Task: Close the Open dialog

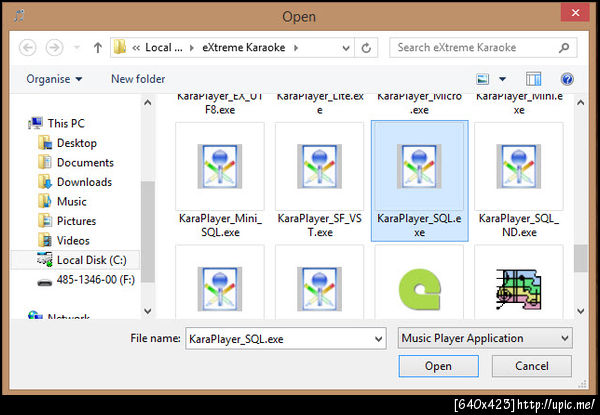Action: [575, 13]
